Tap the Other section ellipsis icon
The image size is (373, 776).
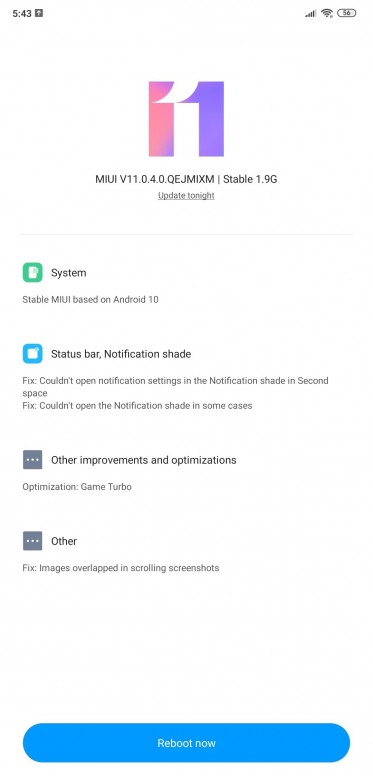pos(33,541)
